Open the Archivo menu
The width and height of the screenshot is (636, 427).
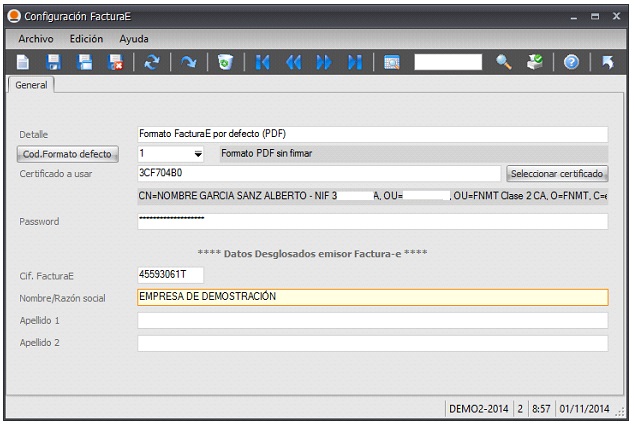click(x=36, y=38)
